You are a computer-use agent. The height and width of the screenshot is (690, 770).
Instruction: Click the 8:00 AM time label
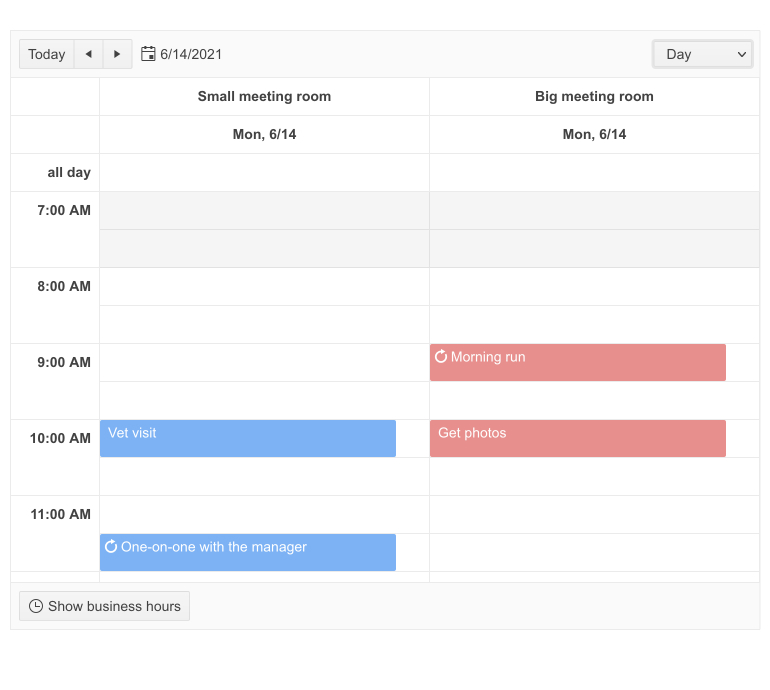tap(64, 286)
